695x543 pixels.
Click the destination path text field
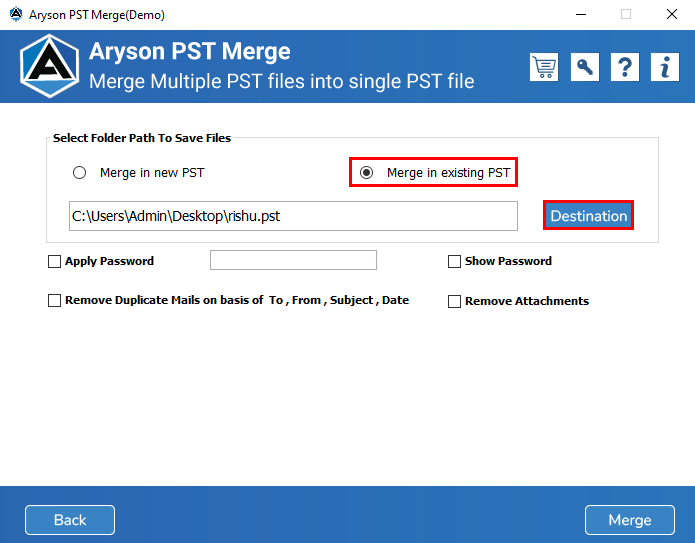(293, 216)
